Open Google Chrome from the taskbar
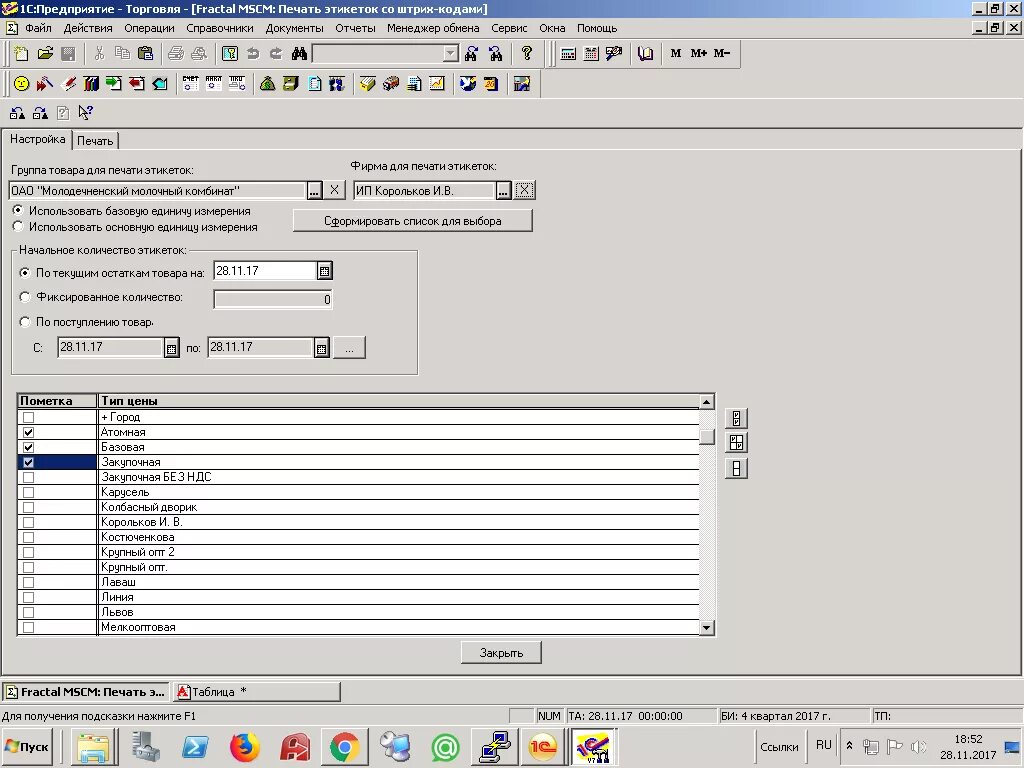 [344, 747]
